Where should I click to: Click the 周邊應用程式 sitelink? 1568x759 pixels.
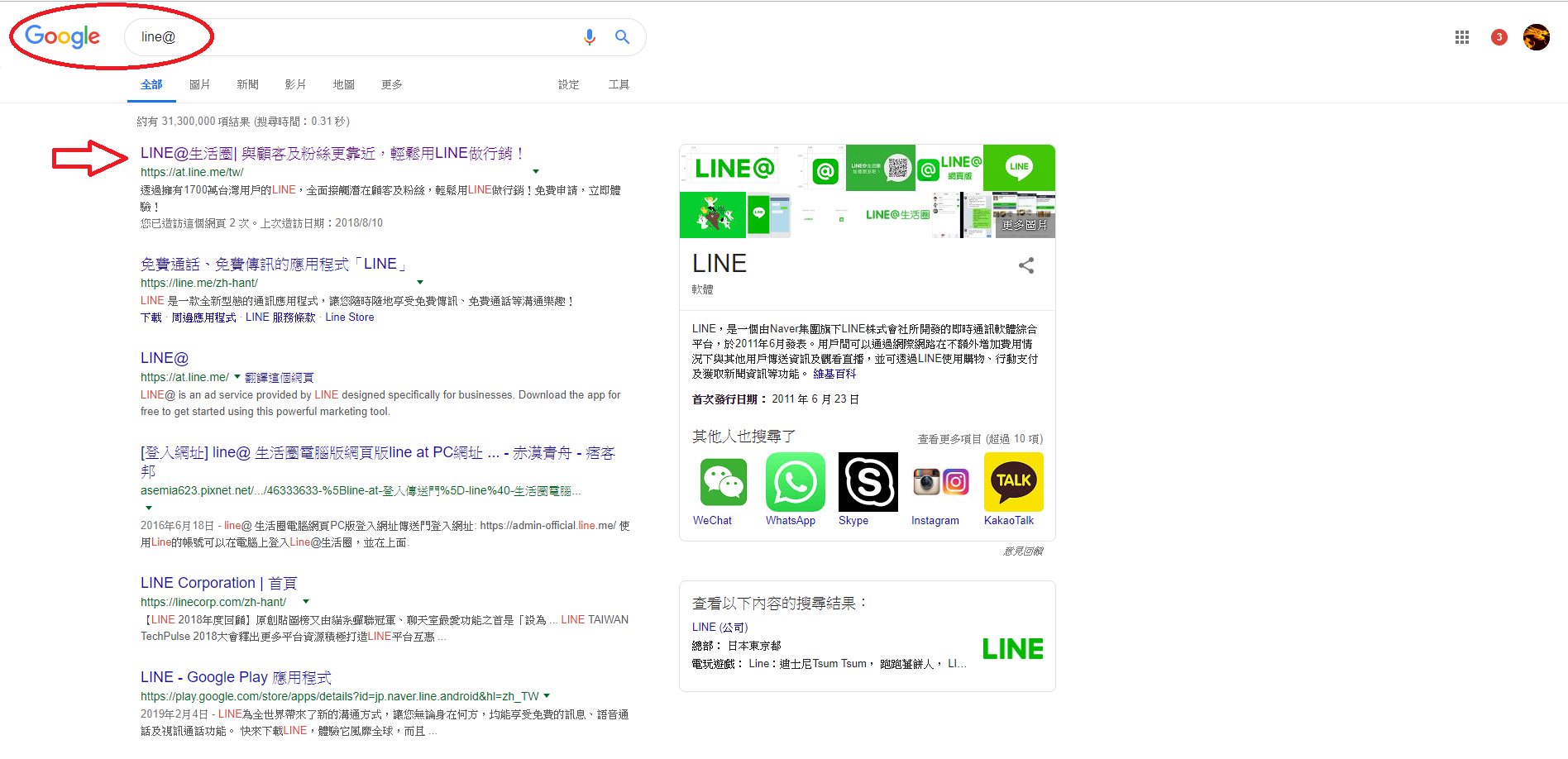point(203,317)
